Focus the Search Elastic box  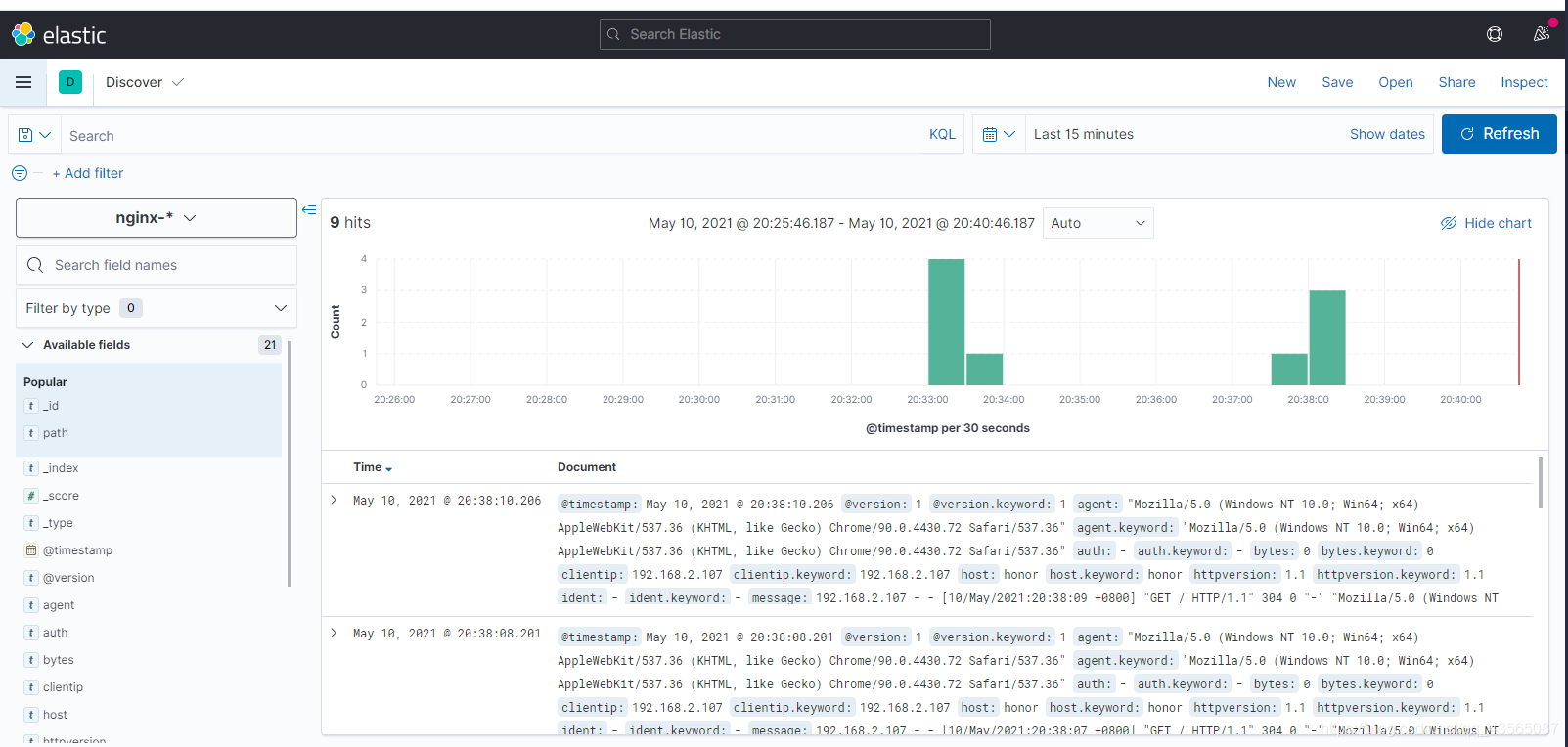[x=795, y=34]
